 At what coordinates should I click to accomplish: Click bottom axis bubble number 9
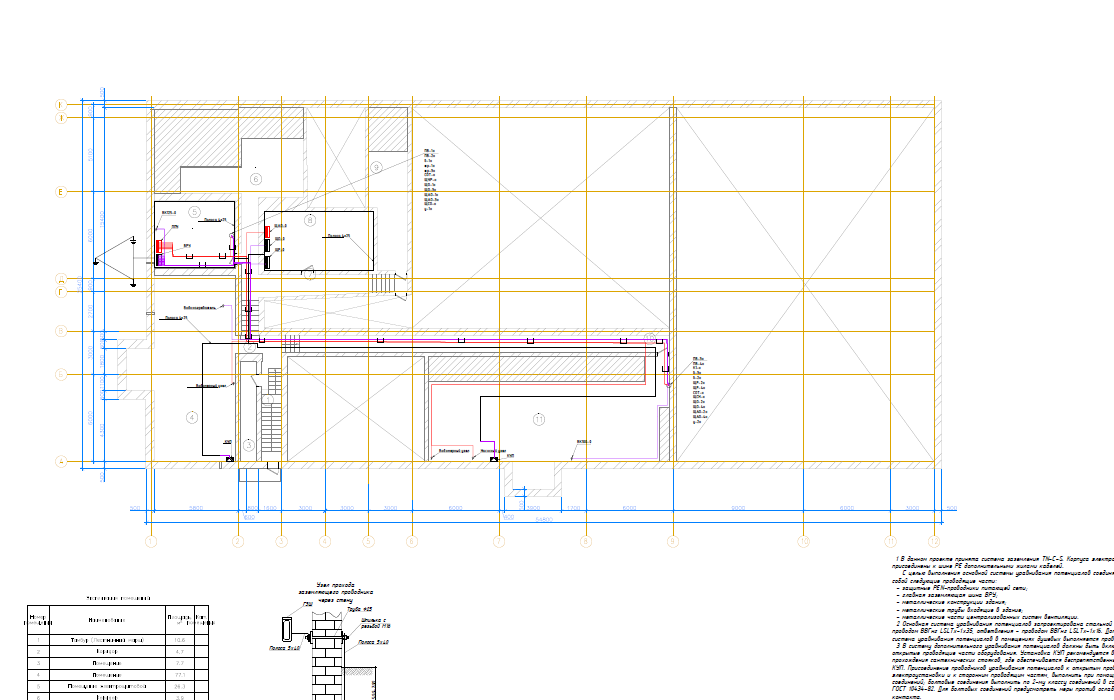tap(673, 542)
